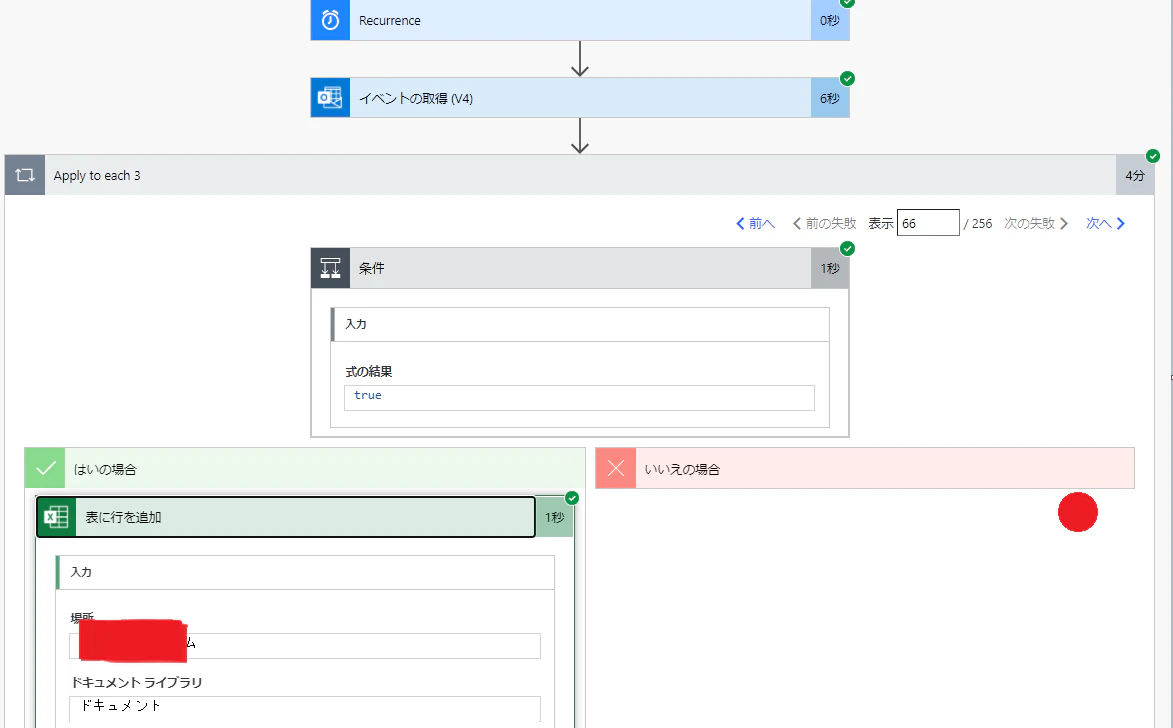Click the Recurrence alarm clock icon
Viewport: 1173px width, 728px height.
click(330, 20)
